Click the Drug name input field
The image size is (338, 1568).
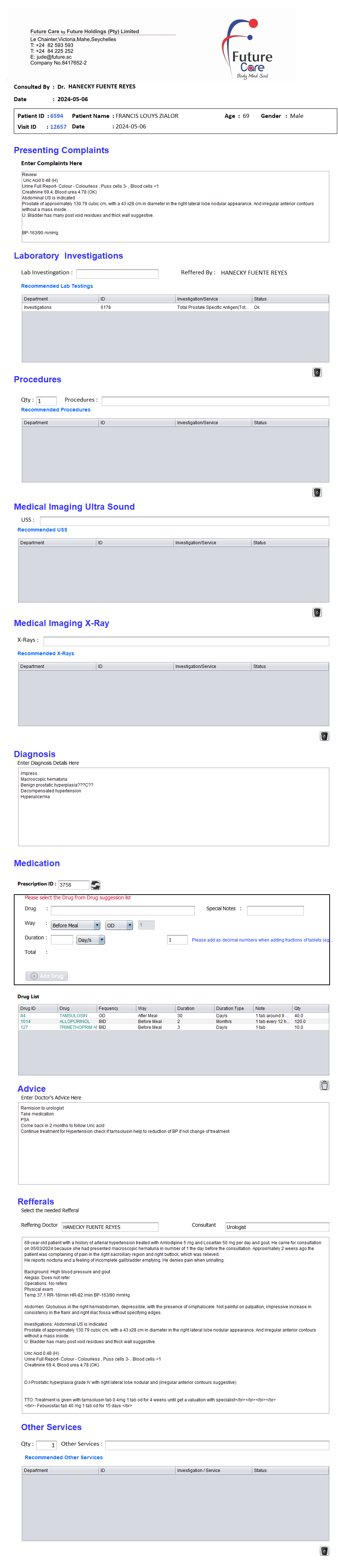coord(122,911)
